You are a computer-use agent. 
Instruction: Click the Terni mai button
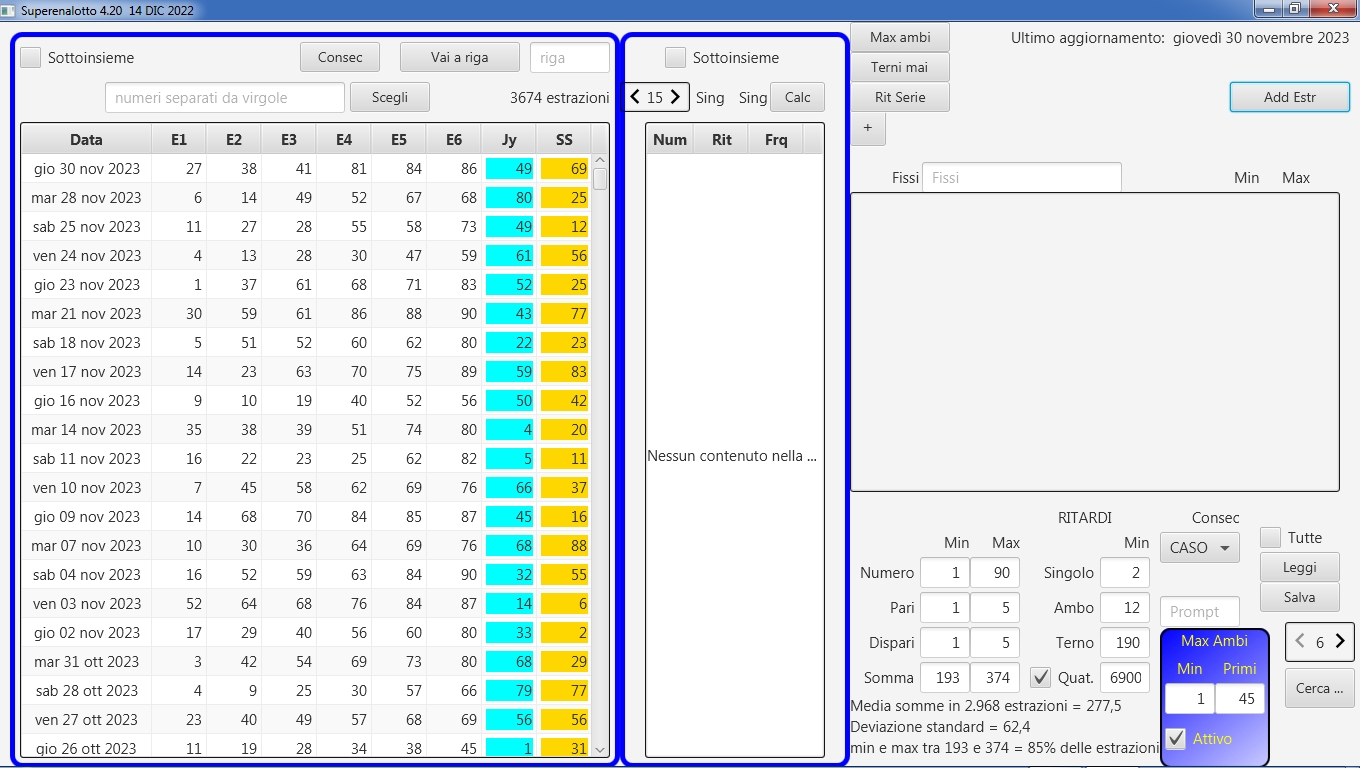(x=900, y=67)
